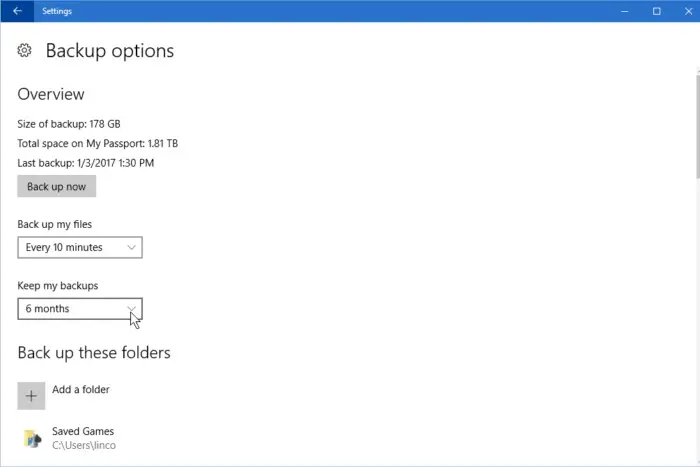Minimize the Settings window

pos(625,11)
